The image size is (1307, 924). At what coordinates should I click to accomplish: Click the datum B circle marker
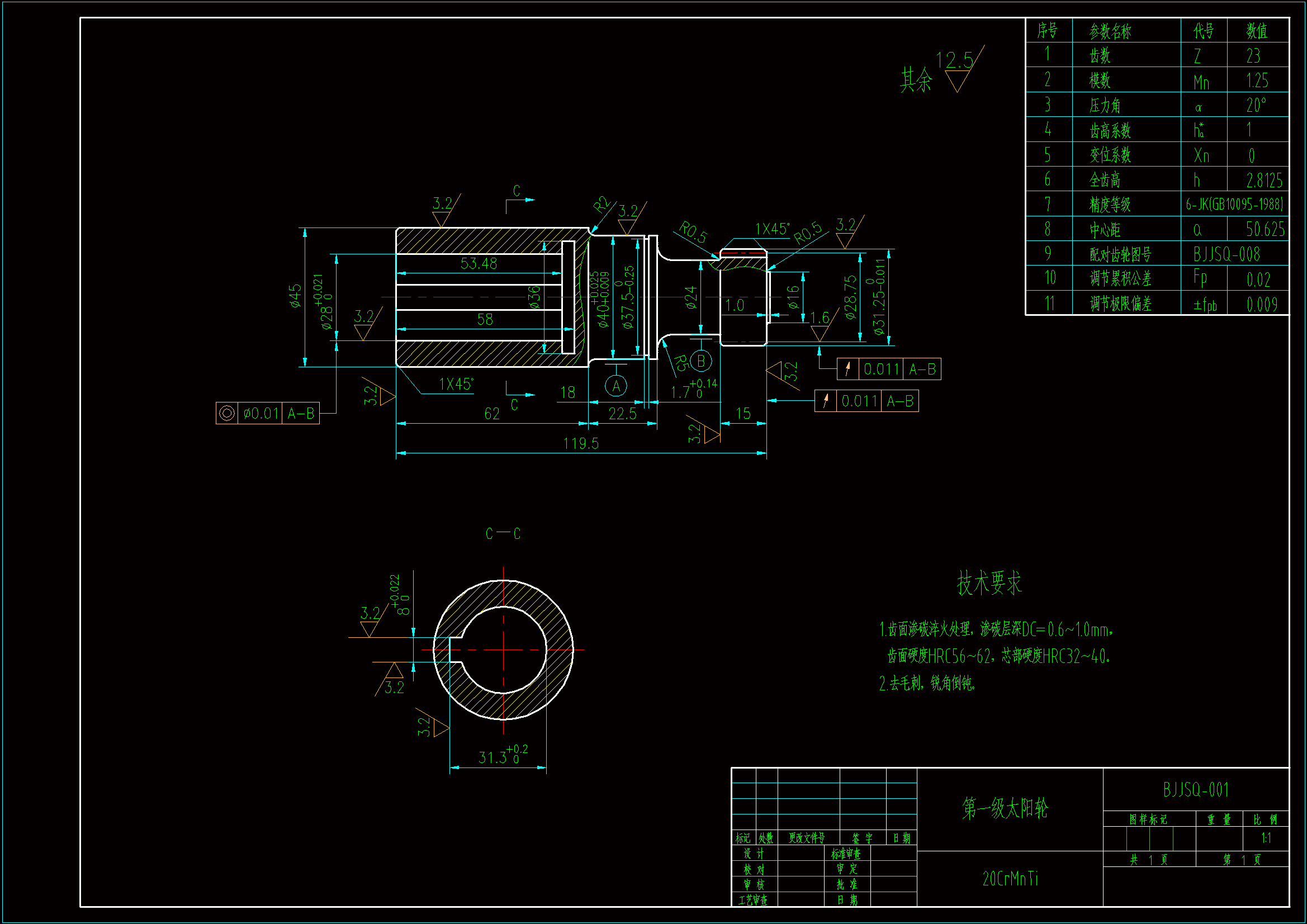701,361
